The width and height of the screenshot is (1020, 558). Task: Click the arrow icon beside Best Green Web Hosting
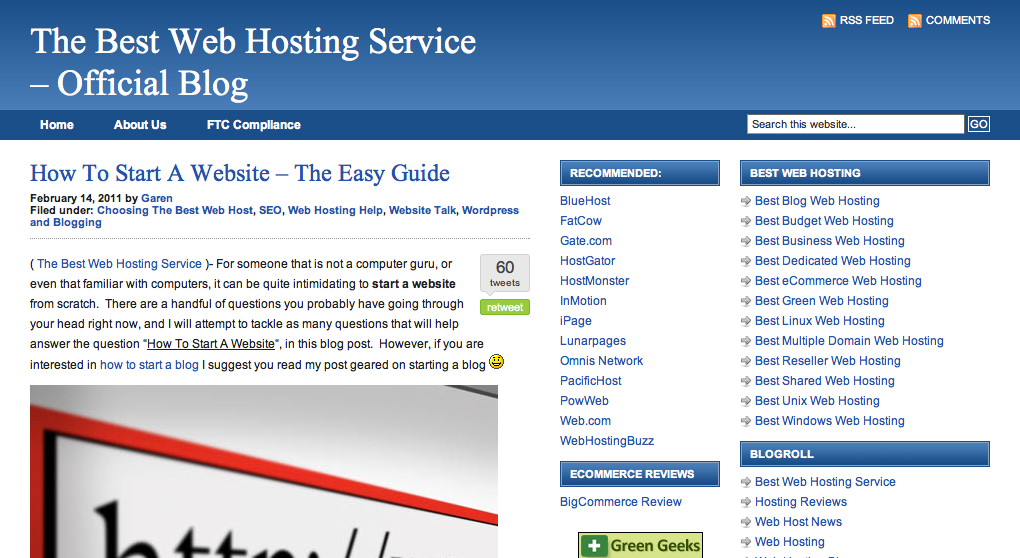(x=746, y=302)
